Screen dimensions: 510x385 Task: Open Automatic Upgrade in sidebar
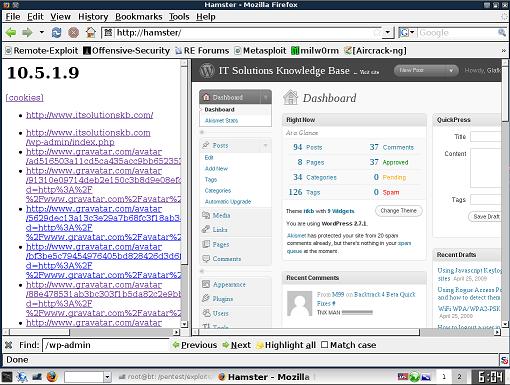(x=228, y=202)
